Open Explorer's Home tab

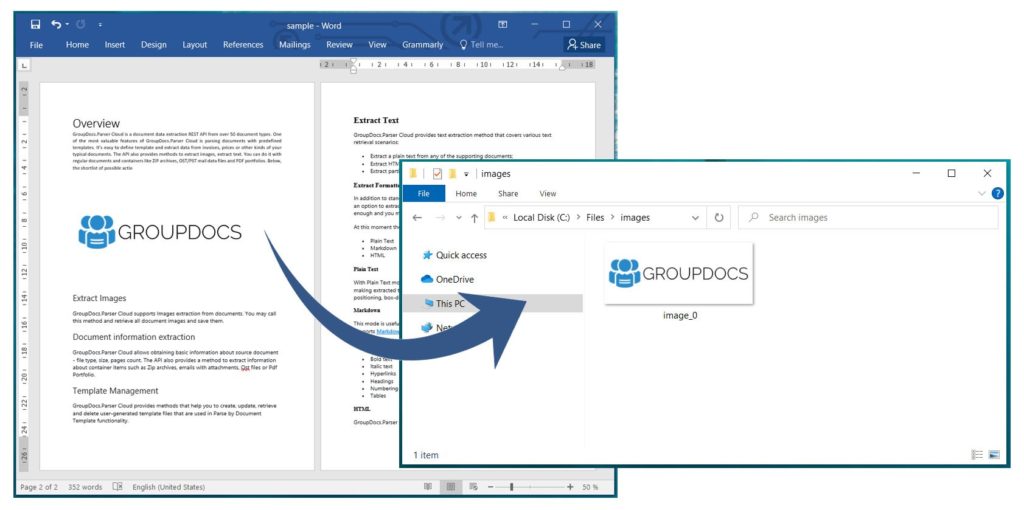pos(466,193)
